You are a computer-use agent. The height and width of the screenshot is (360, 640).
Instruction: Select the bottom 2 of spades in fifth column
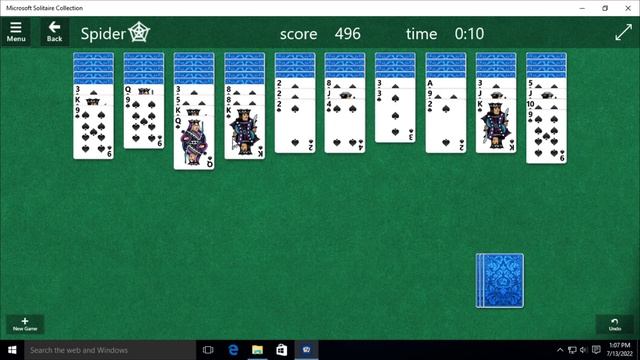295,126
